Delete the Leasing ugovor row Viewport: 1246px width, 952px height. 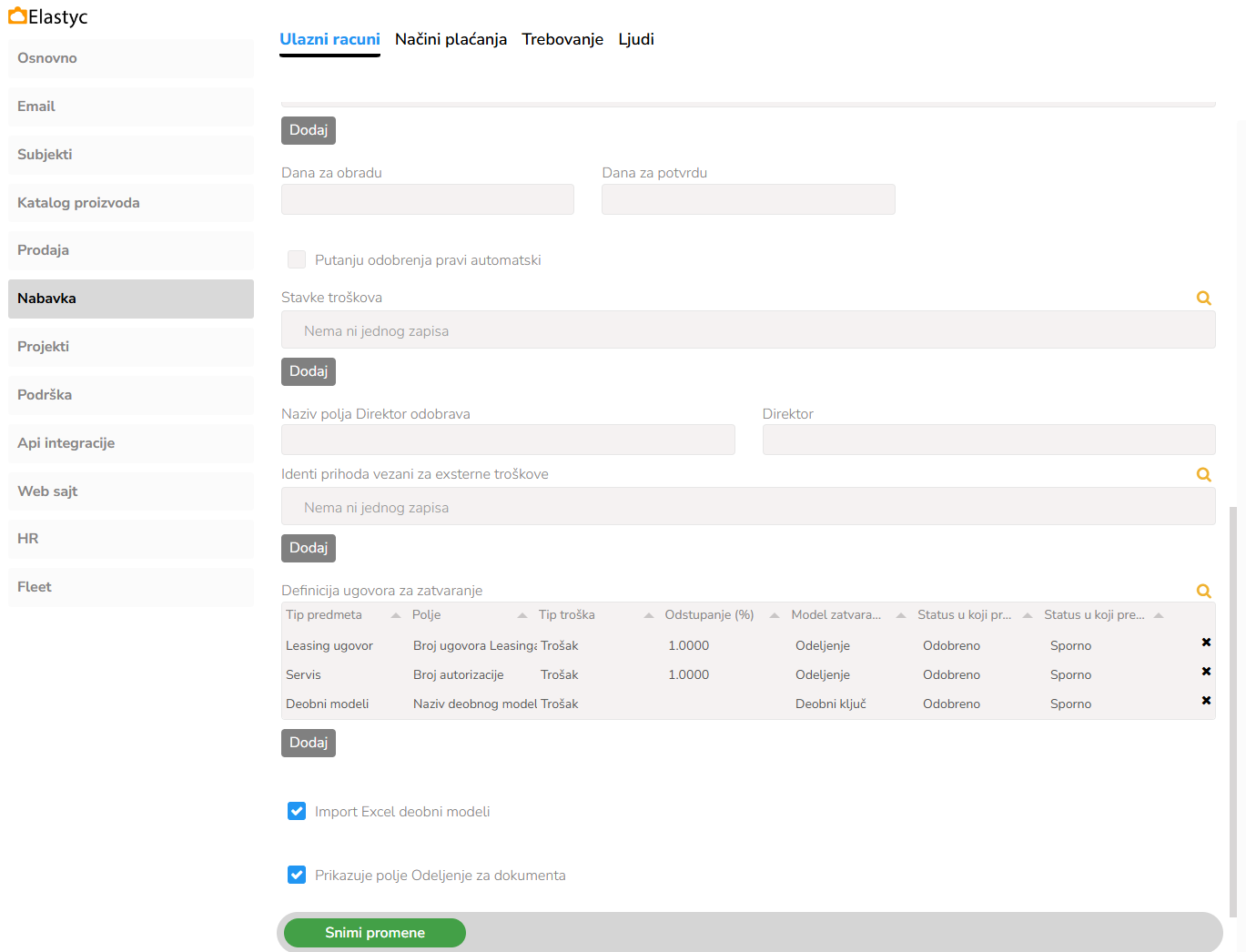pos(1206,643)
